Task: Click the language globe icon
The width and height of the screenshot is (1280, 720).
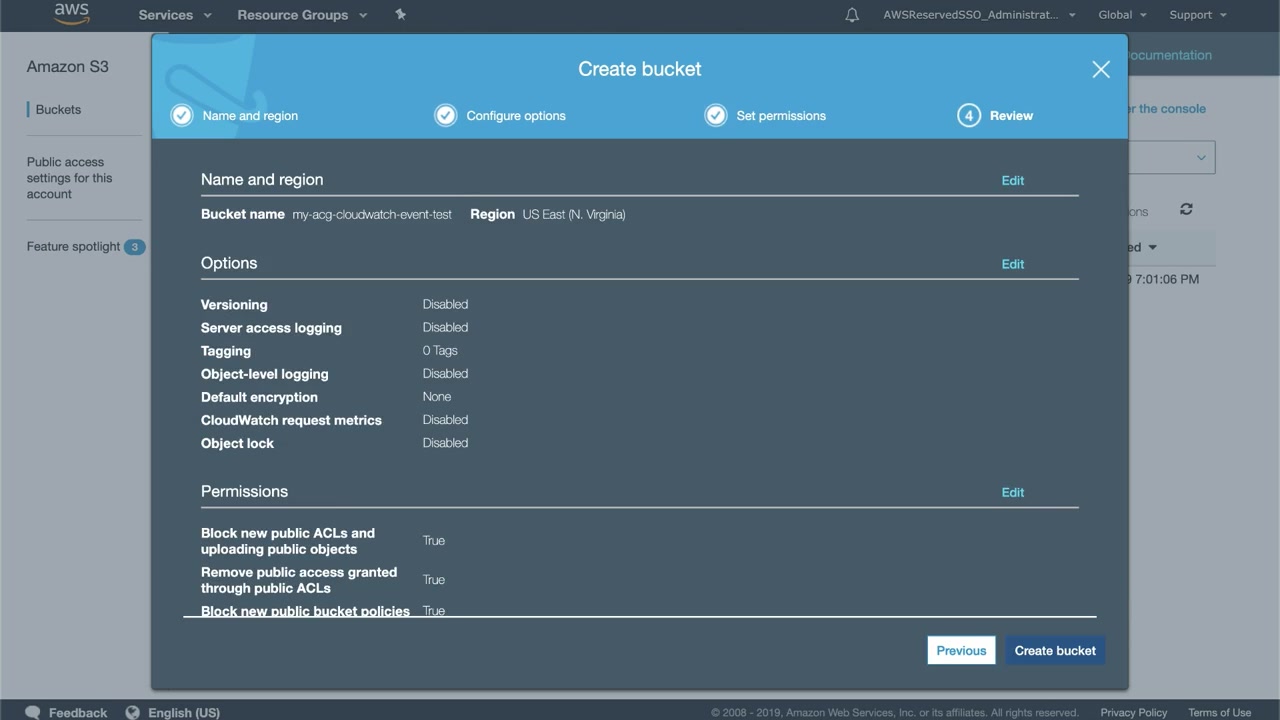Action: point(132,712)
